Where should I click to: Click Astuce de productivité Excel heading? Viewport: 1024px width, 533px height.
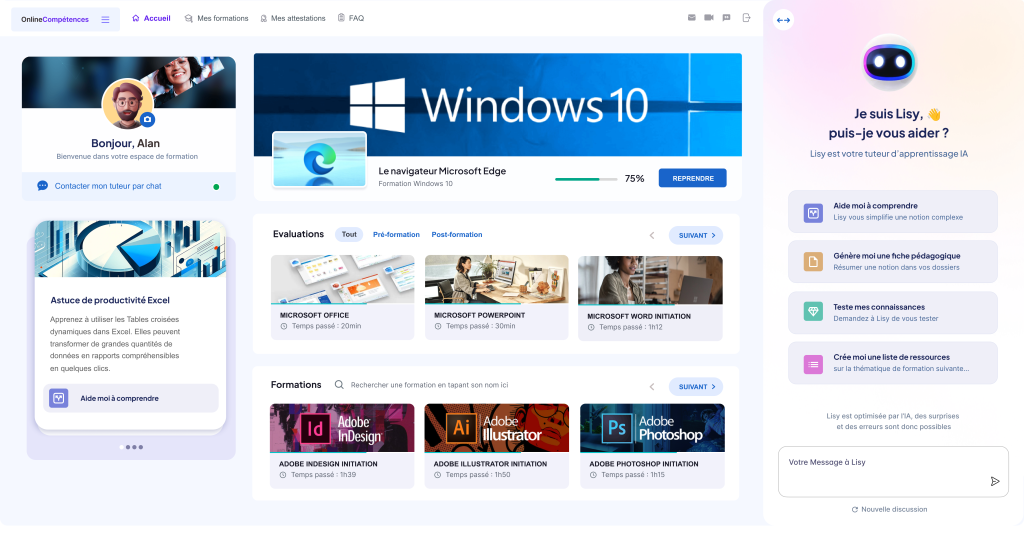(x=110, y=300)
